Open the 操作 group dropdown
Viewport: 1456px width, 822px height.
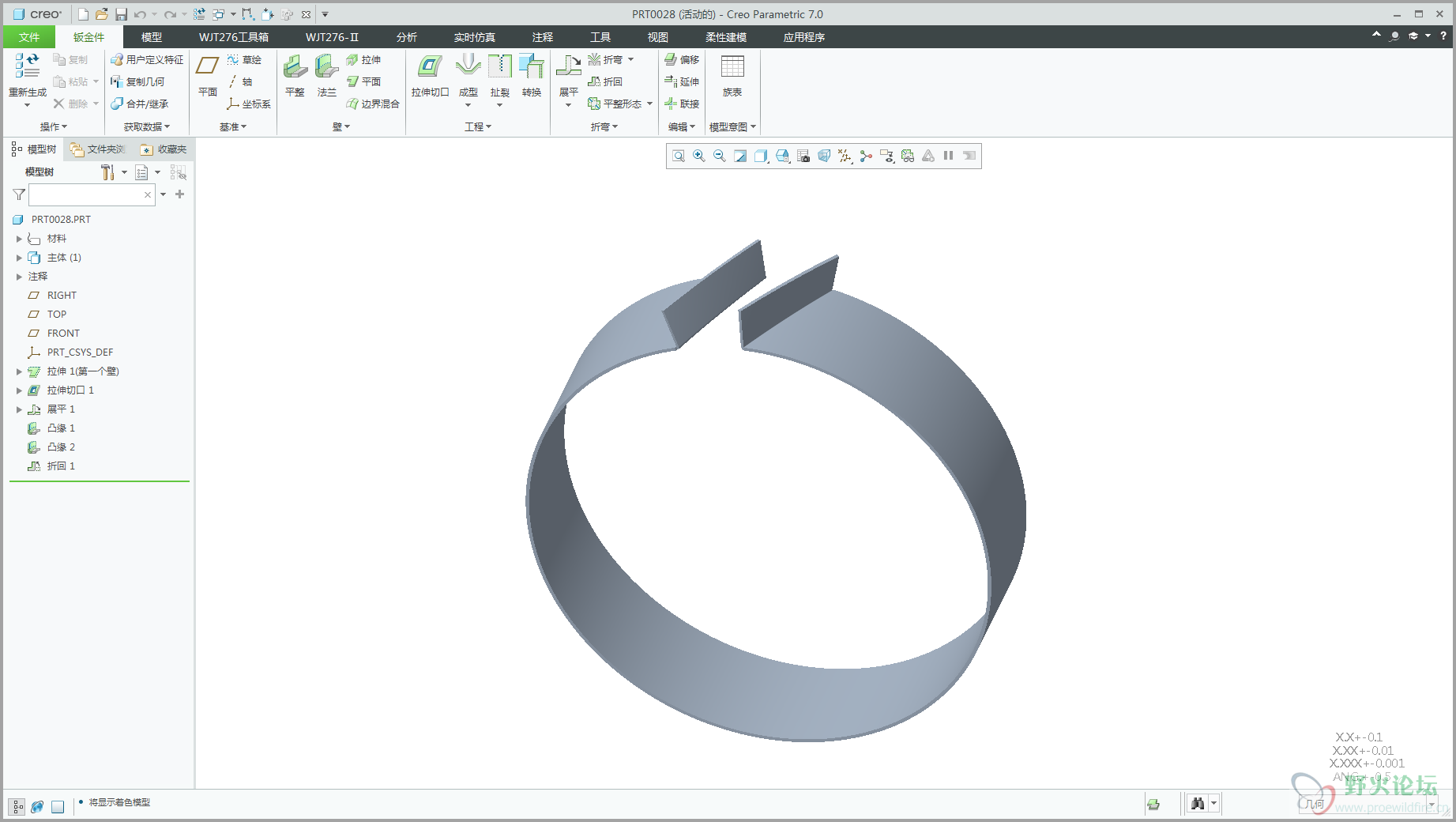pyautogui.click(x=54, y=126)
